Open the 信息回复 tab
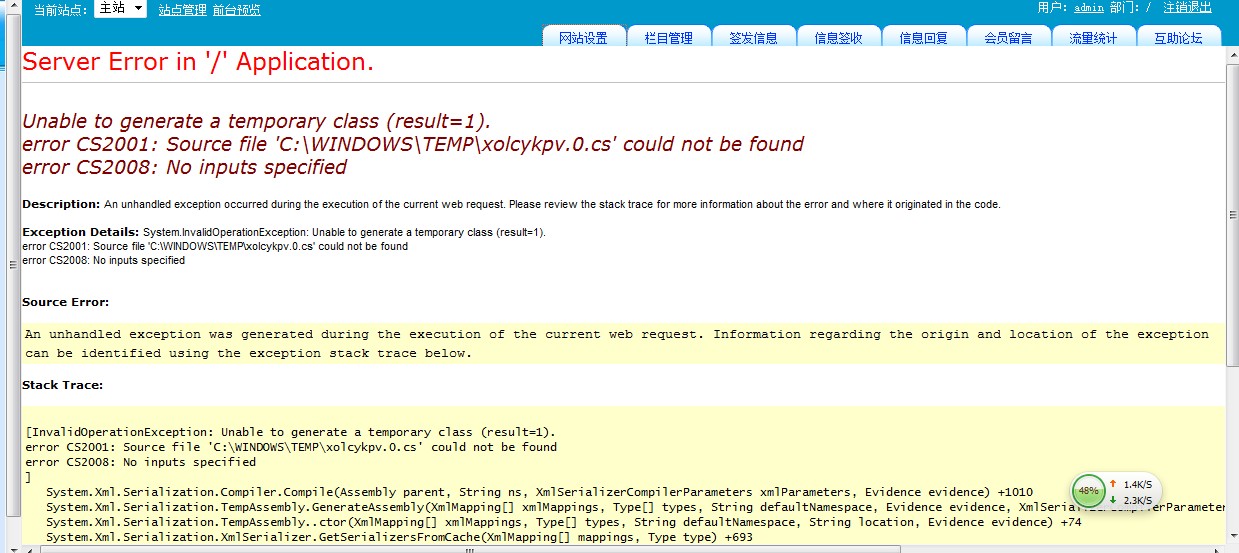 point(924,38)
